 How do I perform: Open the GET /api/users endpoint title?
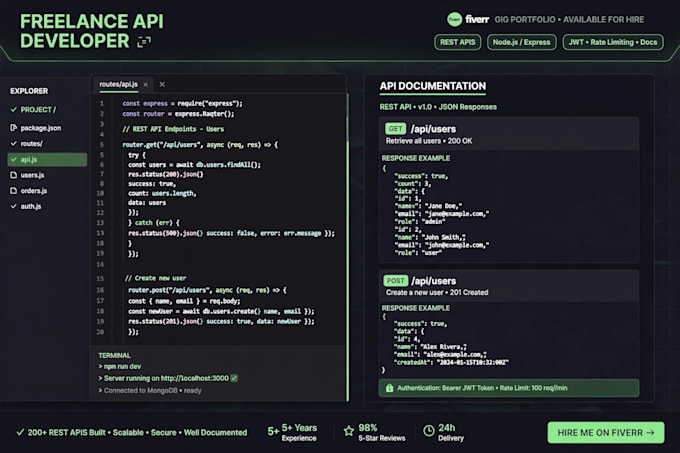433,129
